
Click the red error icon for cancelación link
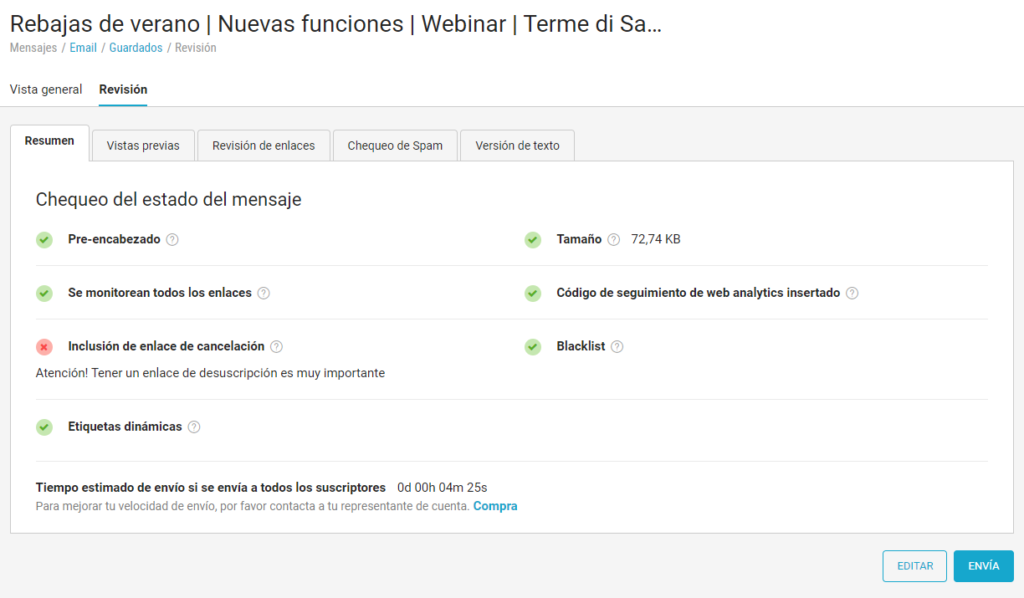[x=44, y=347]
